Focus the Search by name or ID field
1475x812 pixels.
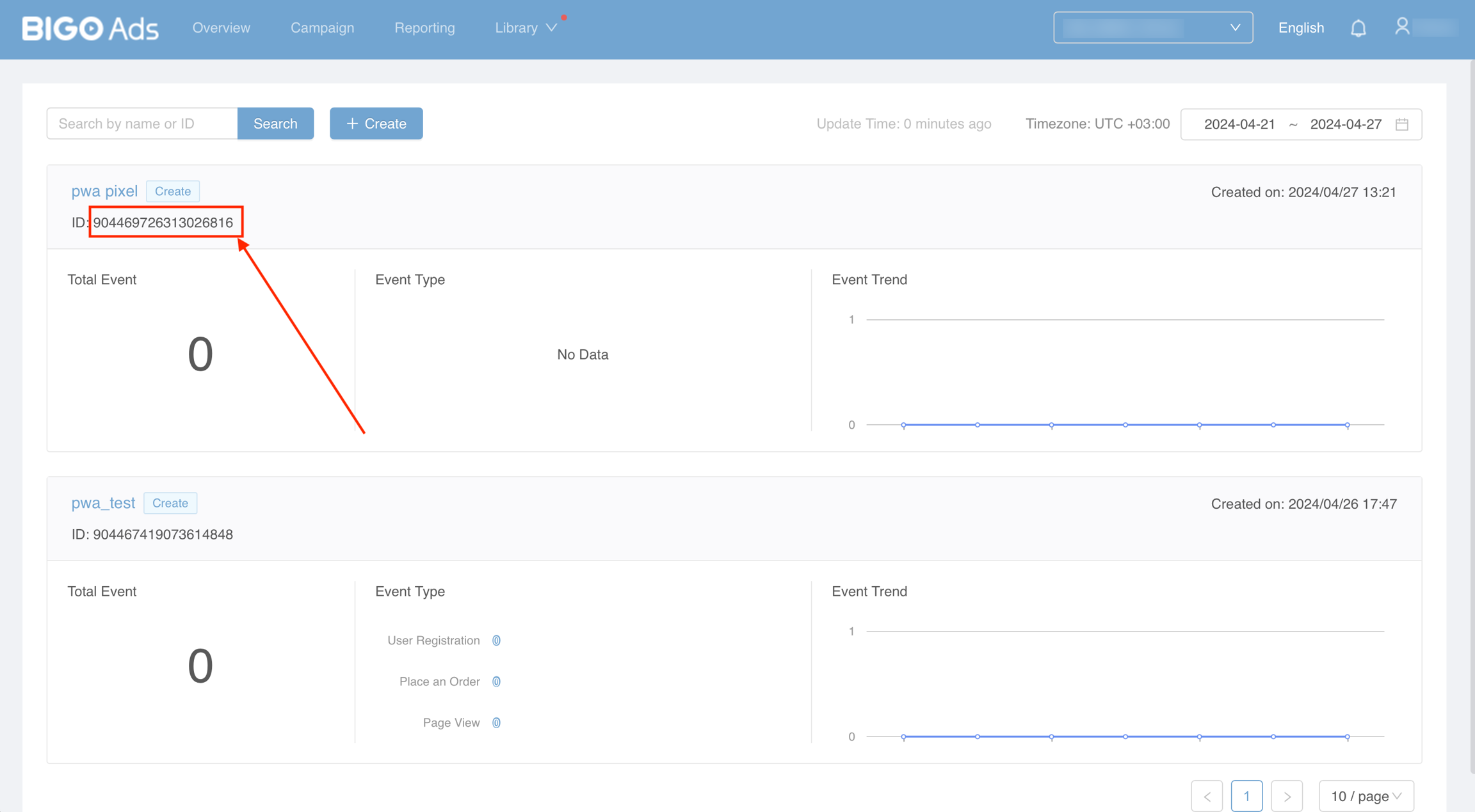142,123
